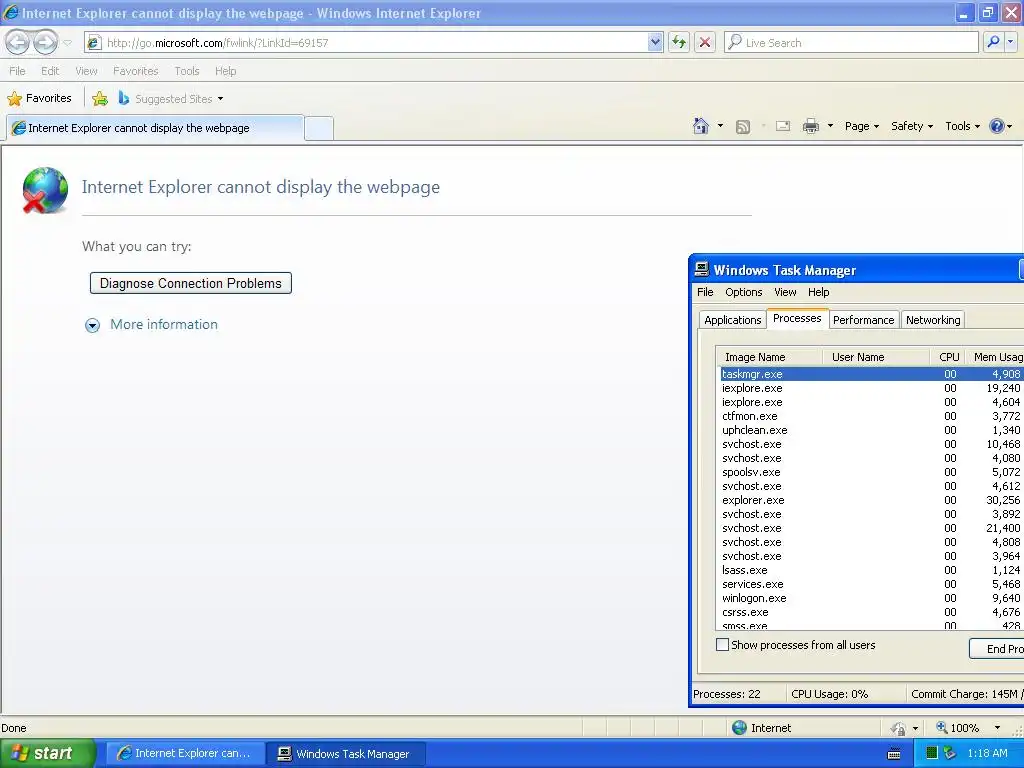The image size is (1024, 768).
Task: Open the IE Tools menu in menu bar
Action: click(x=187, y=71)
